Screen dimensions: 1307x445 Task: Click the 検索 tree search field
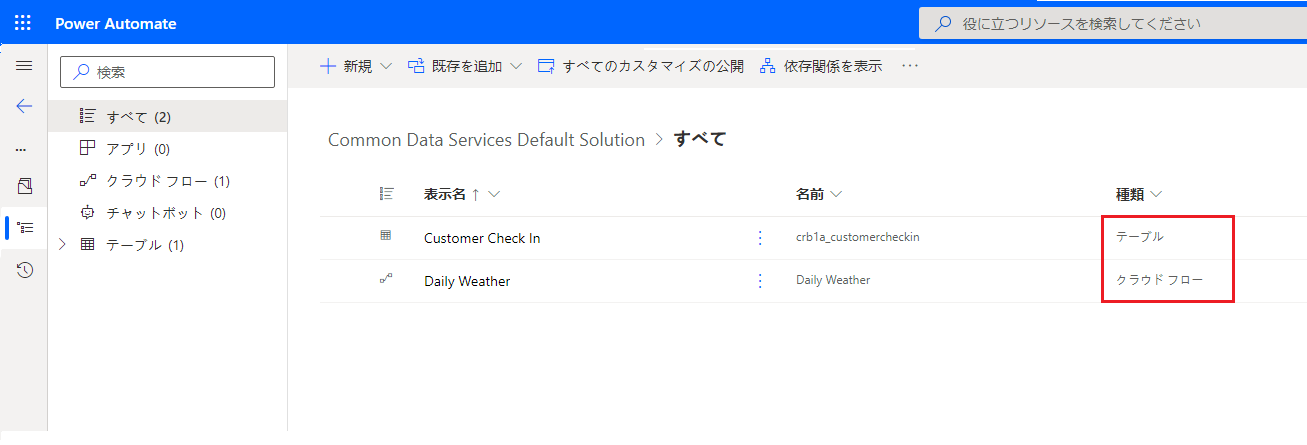(x=167, y=72)
